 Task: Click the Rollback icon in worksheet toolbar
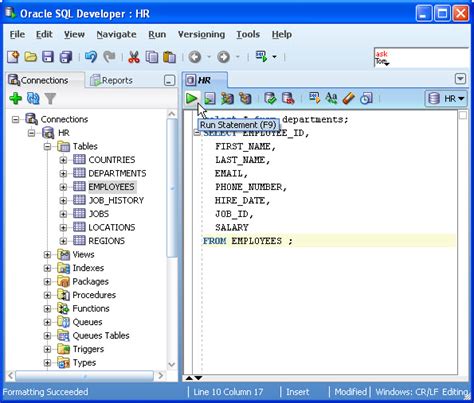pyautogui.click(x=288, y=98)
